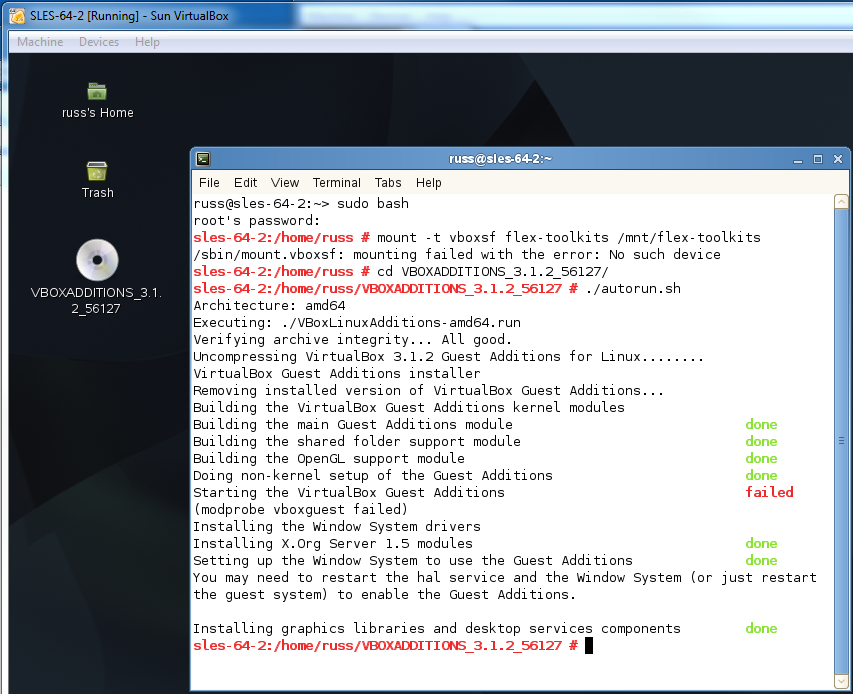Close the russ@sles-64-2 terminal window
Image resolution: width=853 pixels, height=694 pixels.
(x=838, y=159)
